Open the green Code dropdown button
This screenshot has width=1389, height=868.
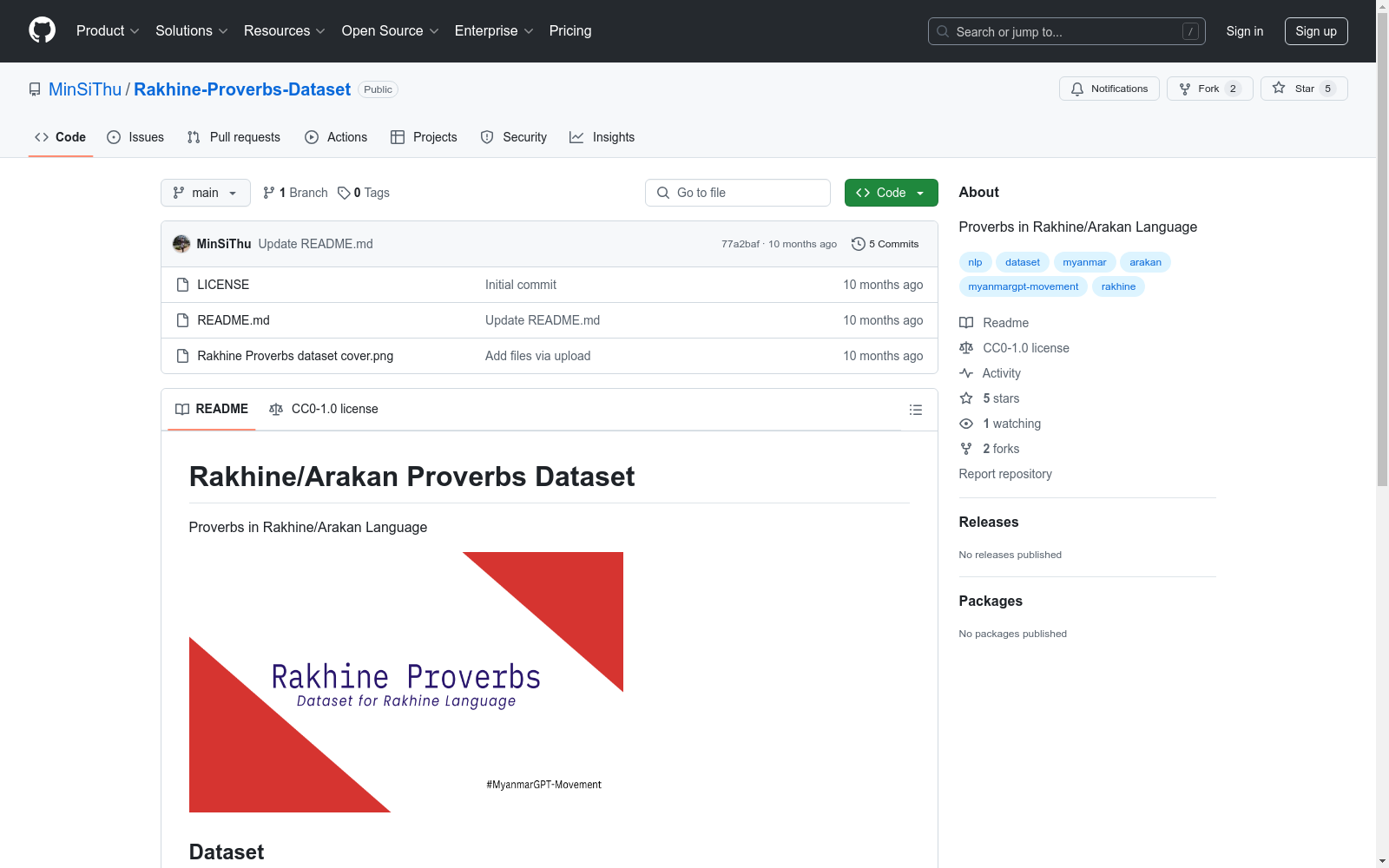pos(891,193)
